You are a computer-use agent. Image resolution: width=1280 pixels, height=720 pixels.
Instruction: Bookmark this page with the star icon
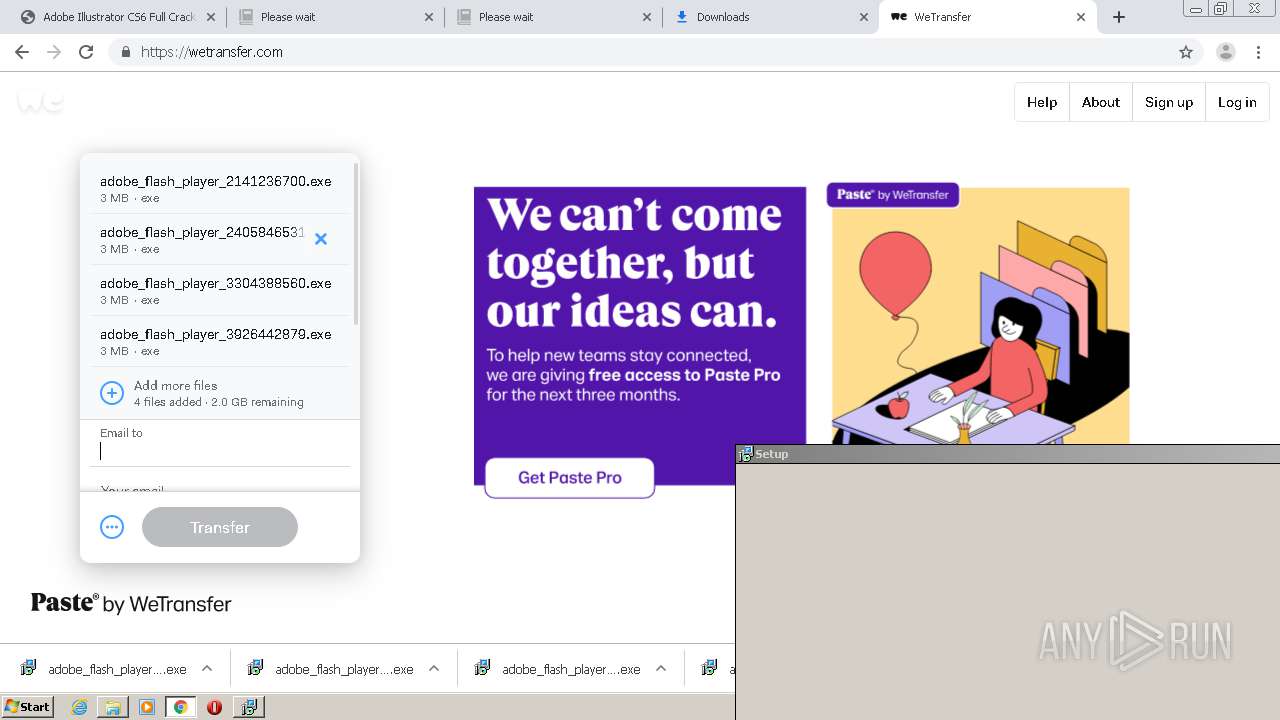pos(1186,52)
